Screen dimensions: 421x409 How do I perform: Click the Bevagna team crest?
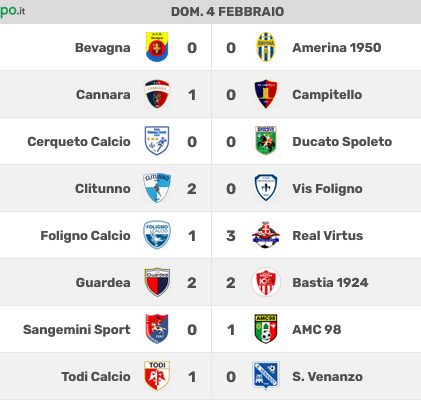157,47
